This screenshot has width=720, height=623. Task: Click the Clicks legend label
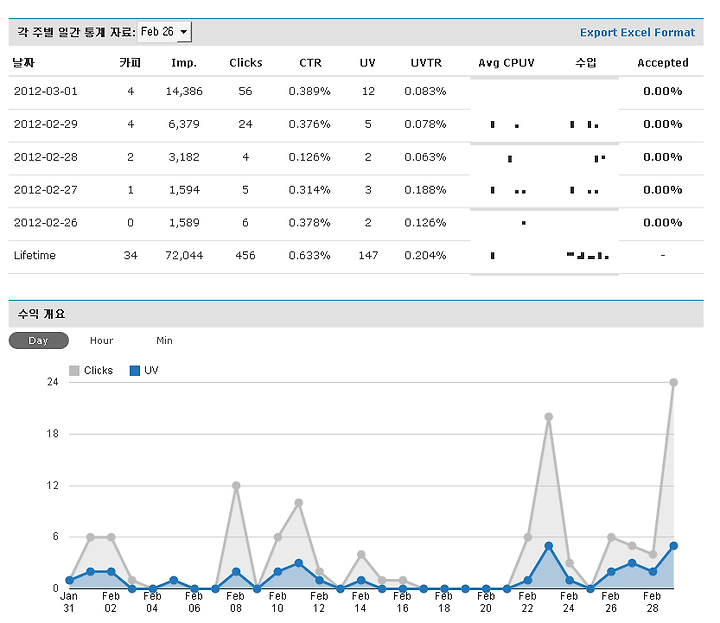click(x=98, y=370)
